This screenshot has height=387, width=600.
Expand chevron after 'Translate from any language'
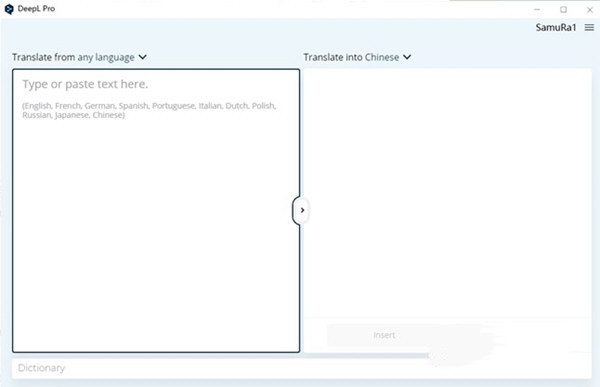click(142, 57)
